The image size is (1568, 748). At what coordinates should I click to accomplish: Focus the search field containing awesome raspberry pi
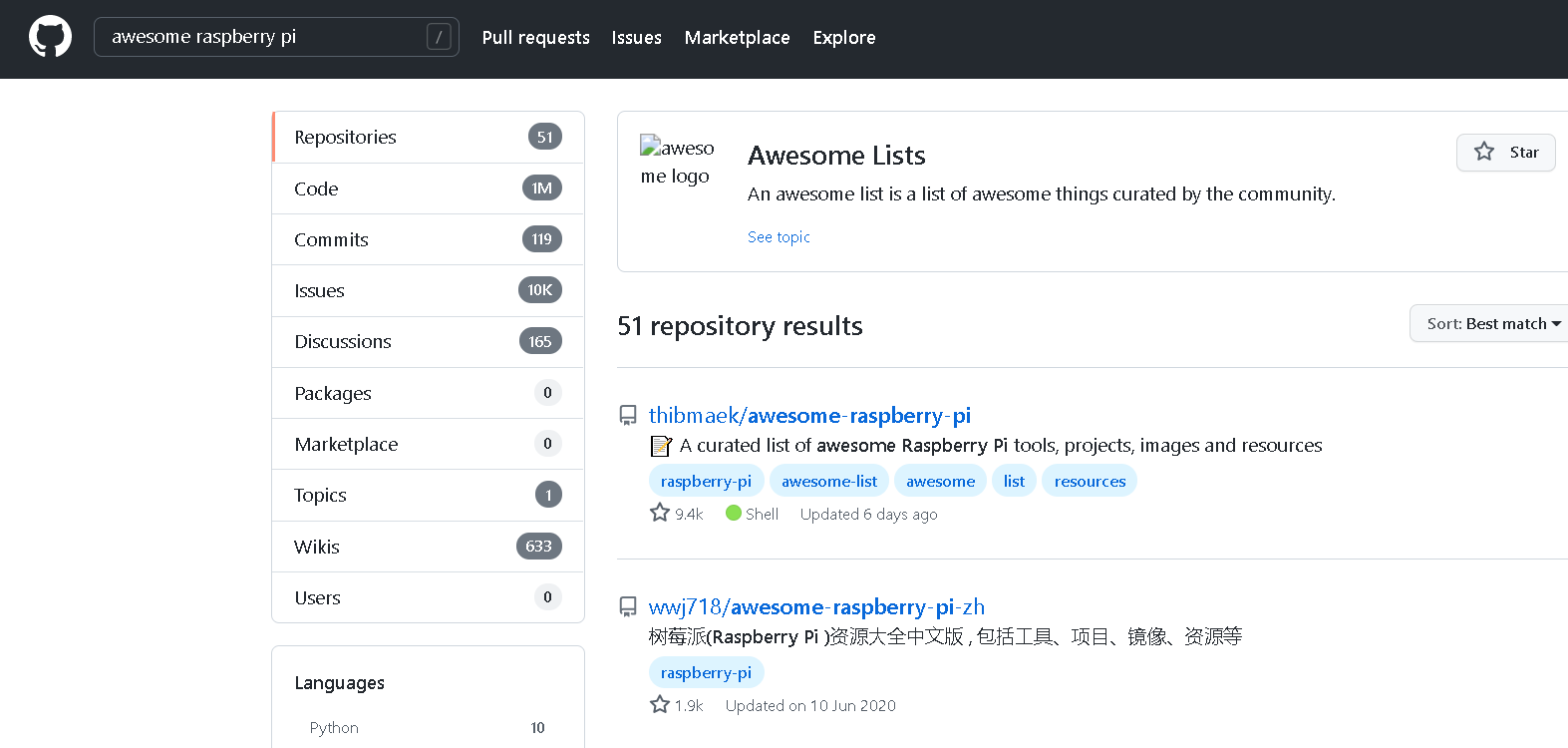click(276, 37)
